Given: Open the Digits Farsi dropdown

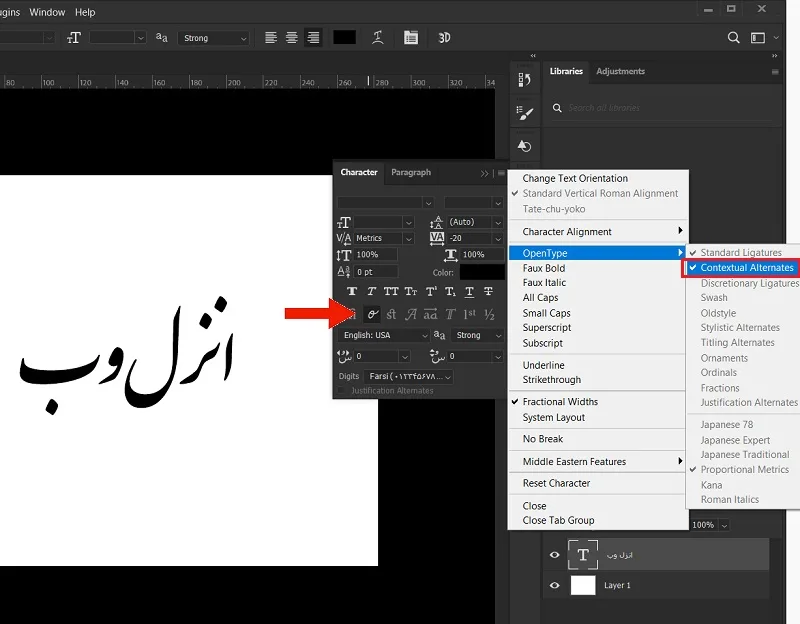Looking at the screenshot, I should (x=409, y=377).
